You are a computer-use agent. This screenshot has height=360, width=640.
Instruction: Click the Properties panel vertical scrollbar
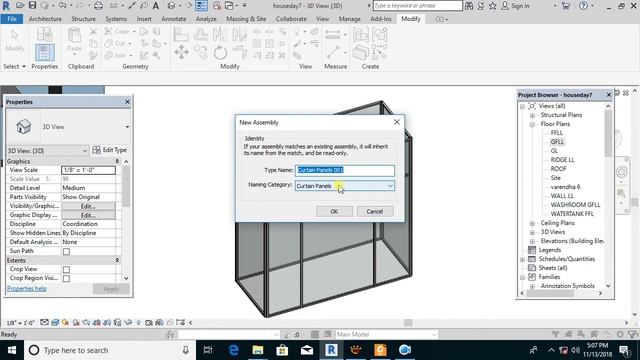(126, 186)
